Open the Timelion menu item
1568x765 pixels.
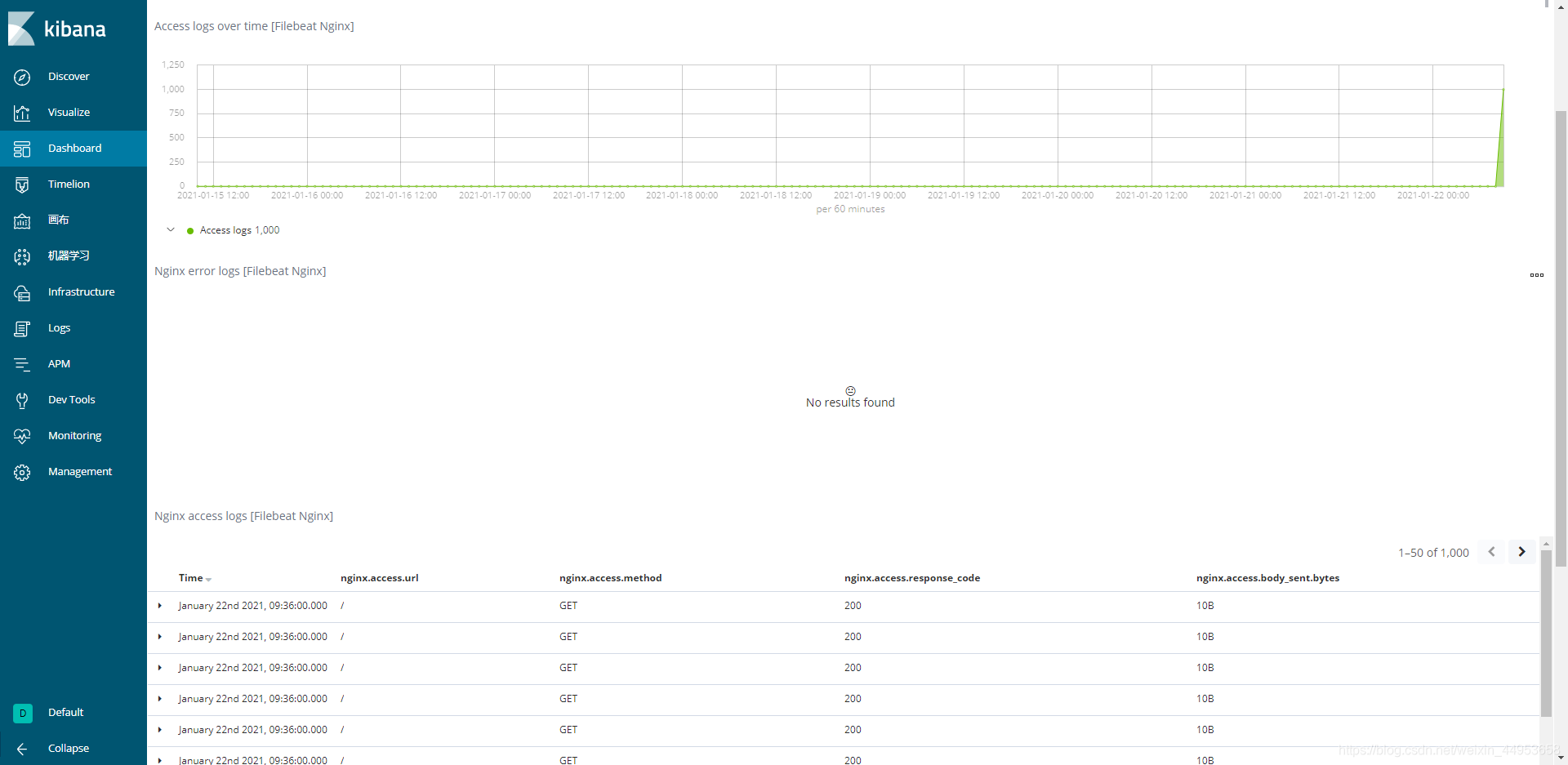(x=69, y=185)
